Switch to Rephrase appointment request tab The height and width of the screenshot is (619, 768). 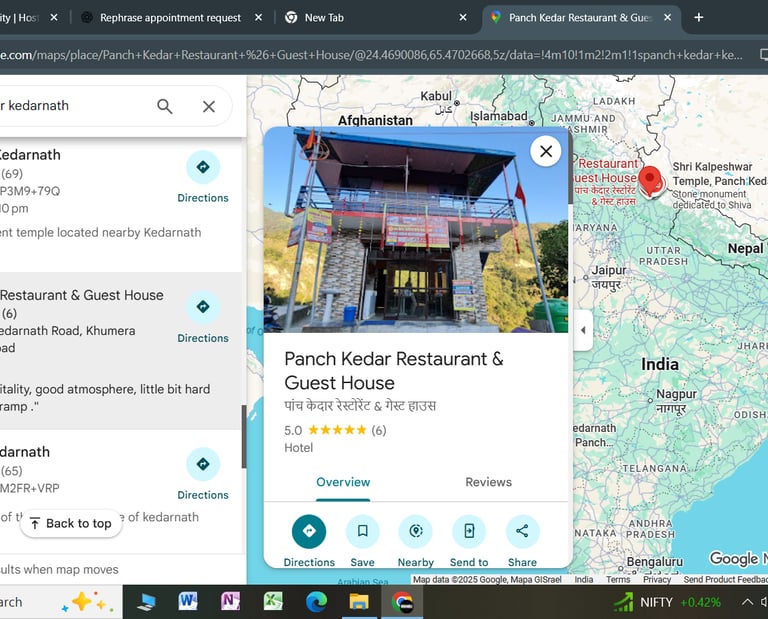click(x=170, y=18)
